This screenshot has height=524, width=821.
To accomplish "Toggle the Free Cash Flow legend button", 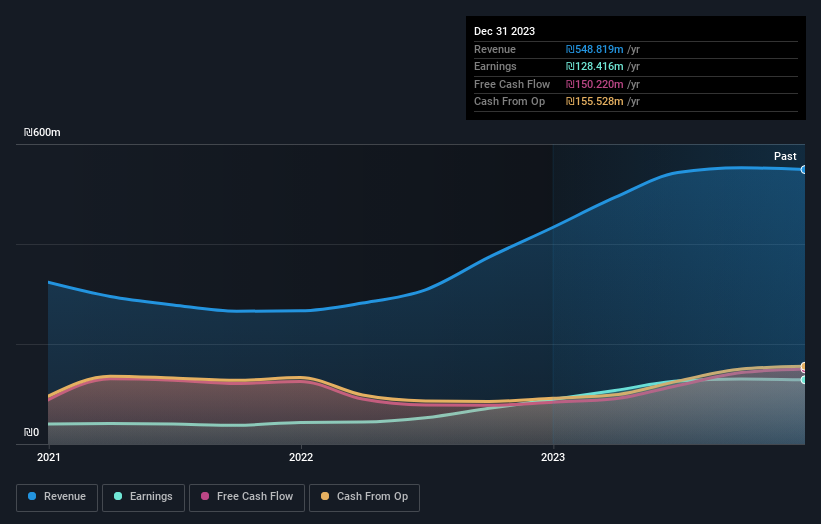I will click(x=247, y=497).
